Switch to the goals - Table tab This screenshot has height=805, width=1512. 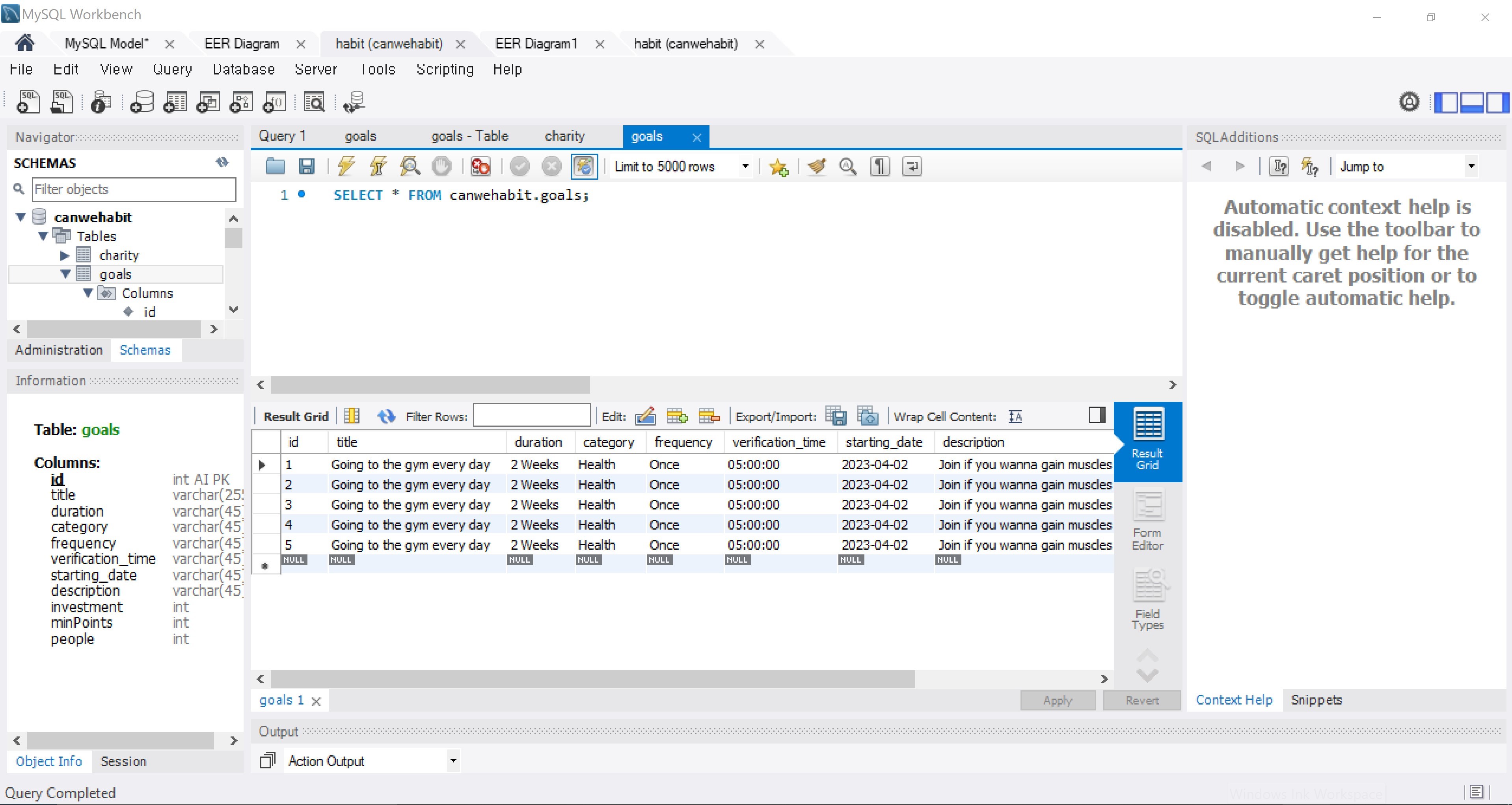point(469,136)
